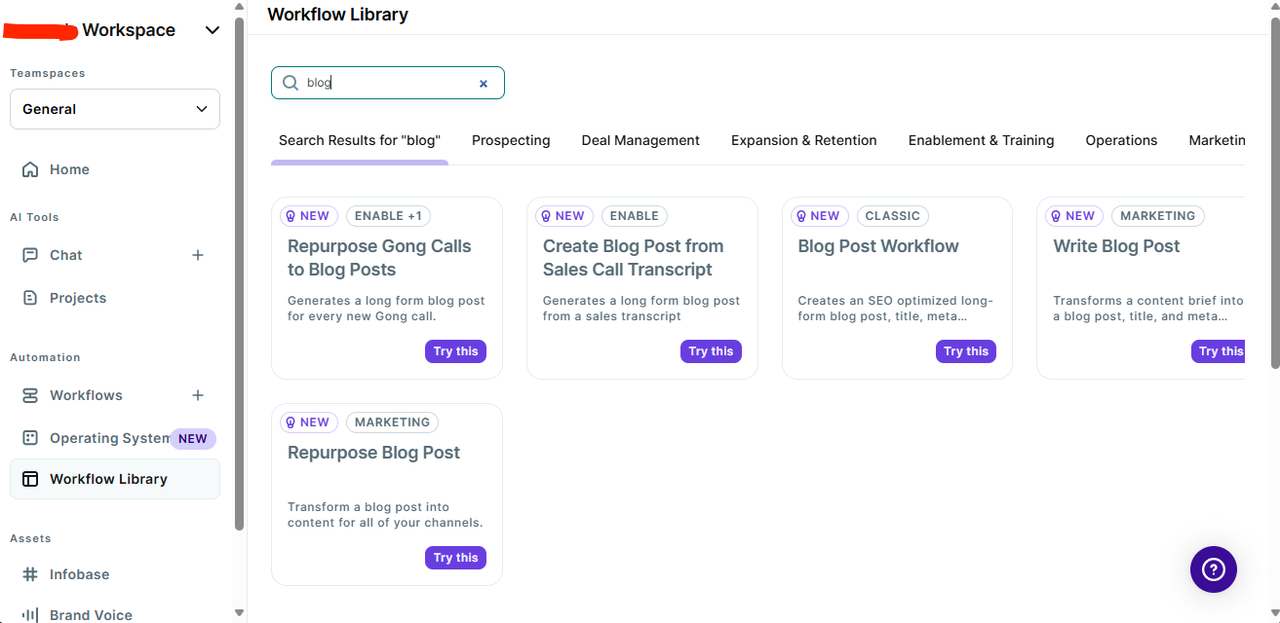Create a new workflow with the plus icon

click(x=198, y=395)
